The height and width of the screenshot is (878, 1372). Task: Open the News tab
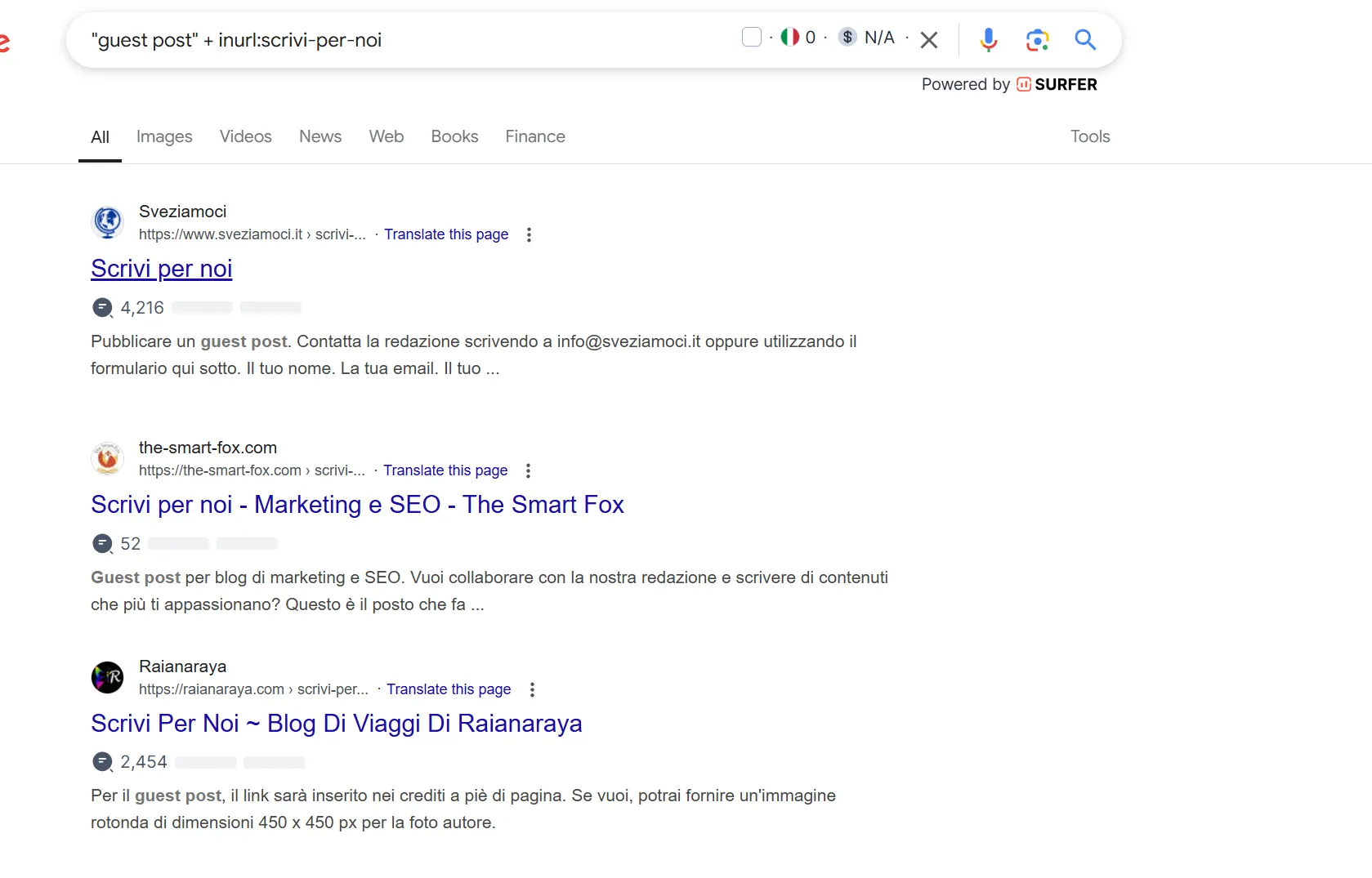pyautogui.click(x=320, y=136)
